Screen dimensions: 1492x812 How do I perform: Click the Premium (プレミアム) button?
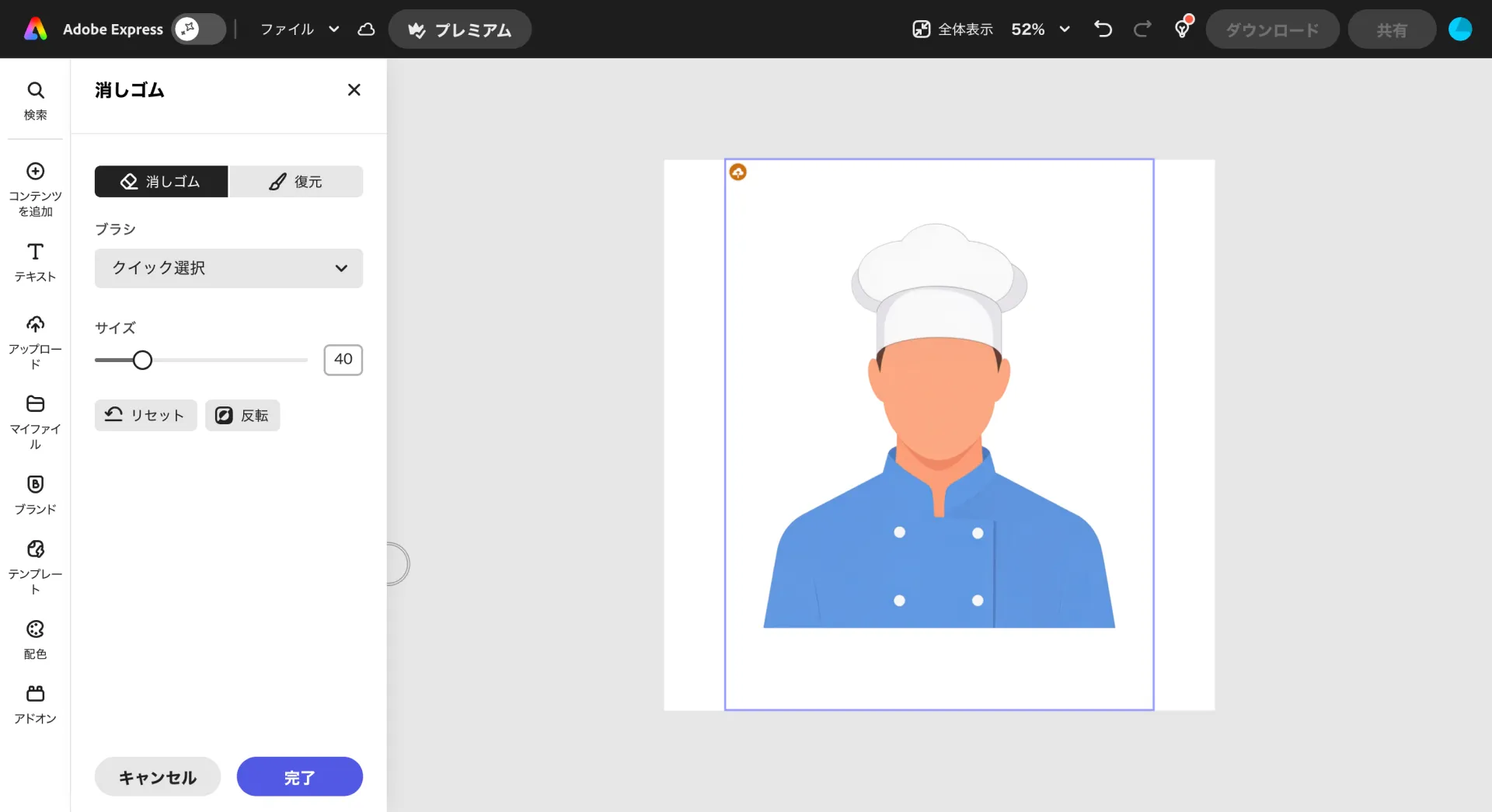460,30
